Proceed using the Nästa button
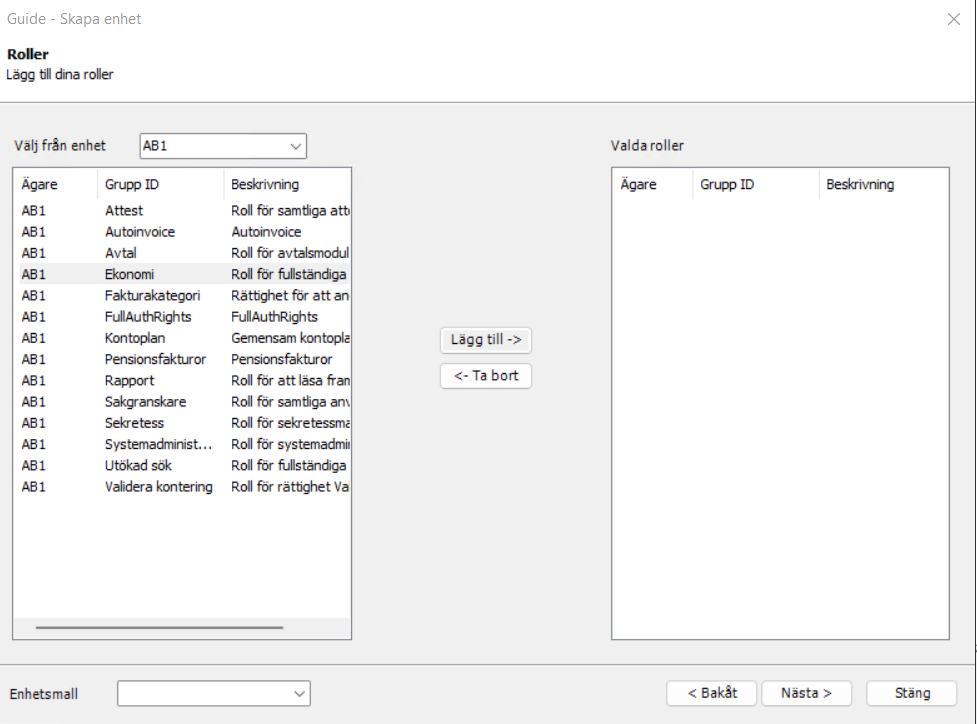The width and height of the screenshot is (977, 724). click(x=807, y=693)
